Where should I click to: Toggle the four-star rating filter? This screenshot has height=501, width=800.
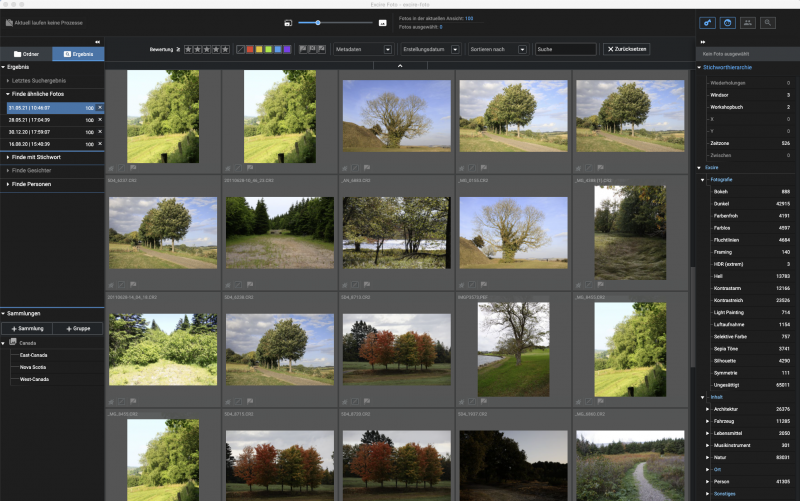tap(216, 49)
